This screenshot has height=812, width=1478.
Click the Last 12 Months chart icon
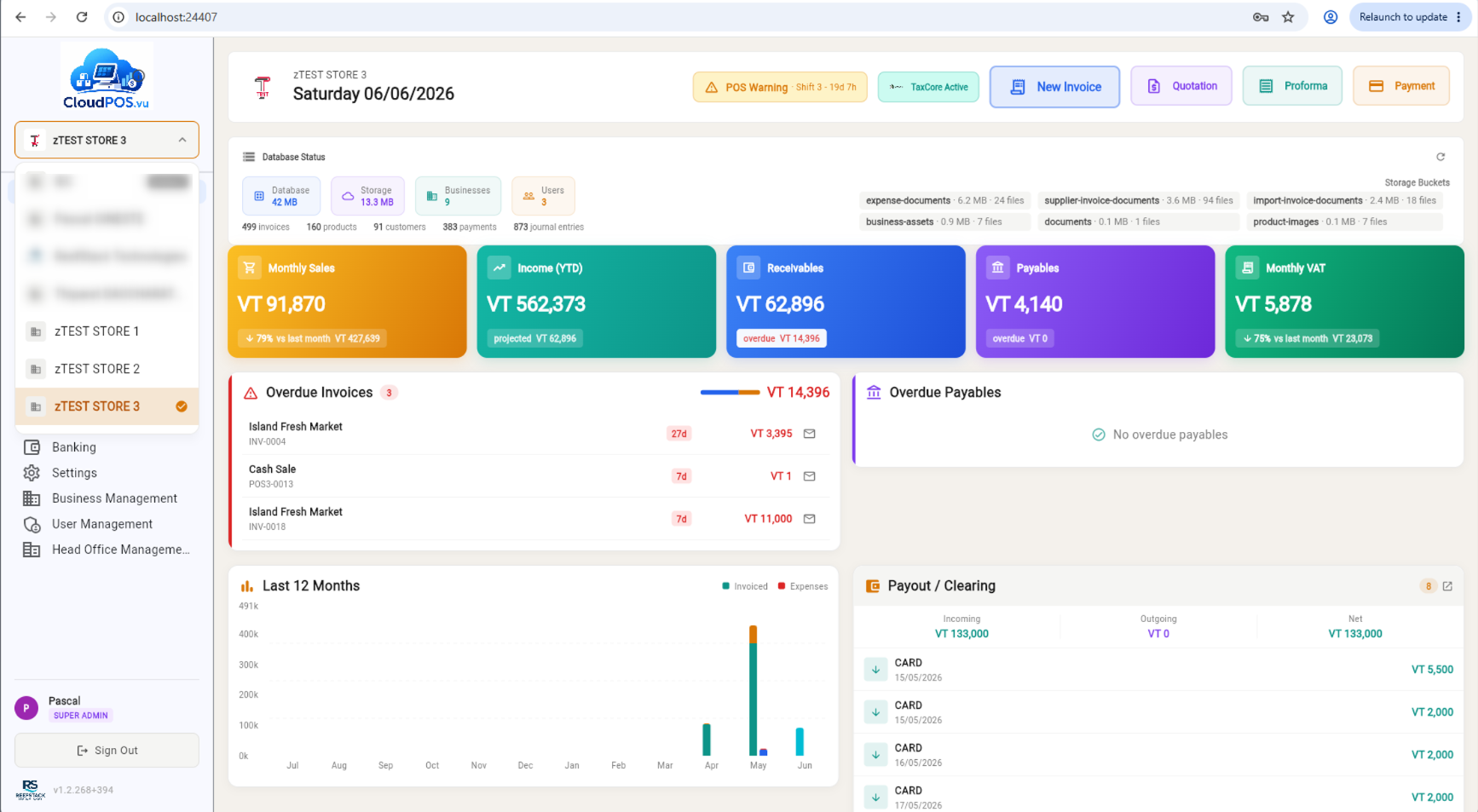pos(247,586)
